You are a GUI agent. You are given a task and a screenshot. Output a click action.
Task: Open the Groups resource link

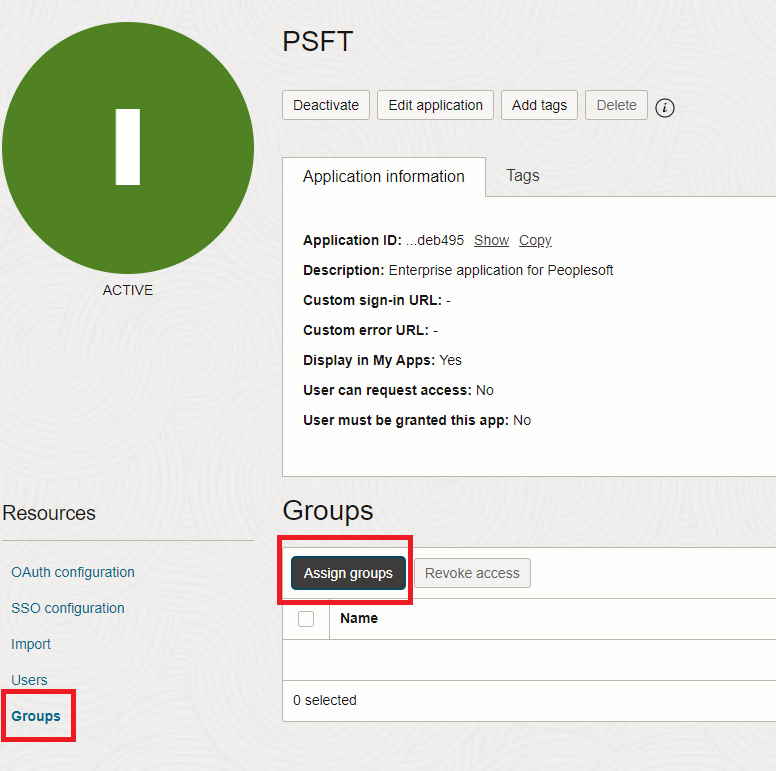tap(36, 716)
